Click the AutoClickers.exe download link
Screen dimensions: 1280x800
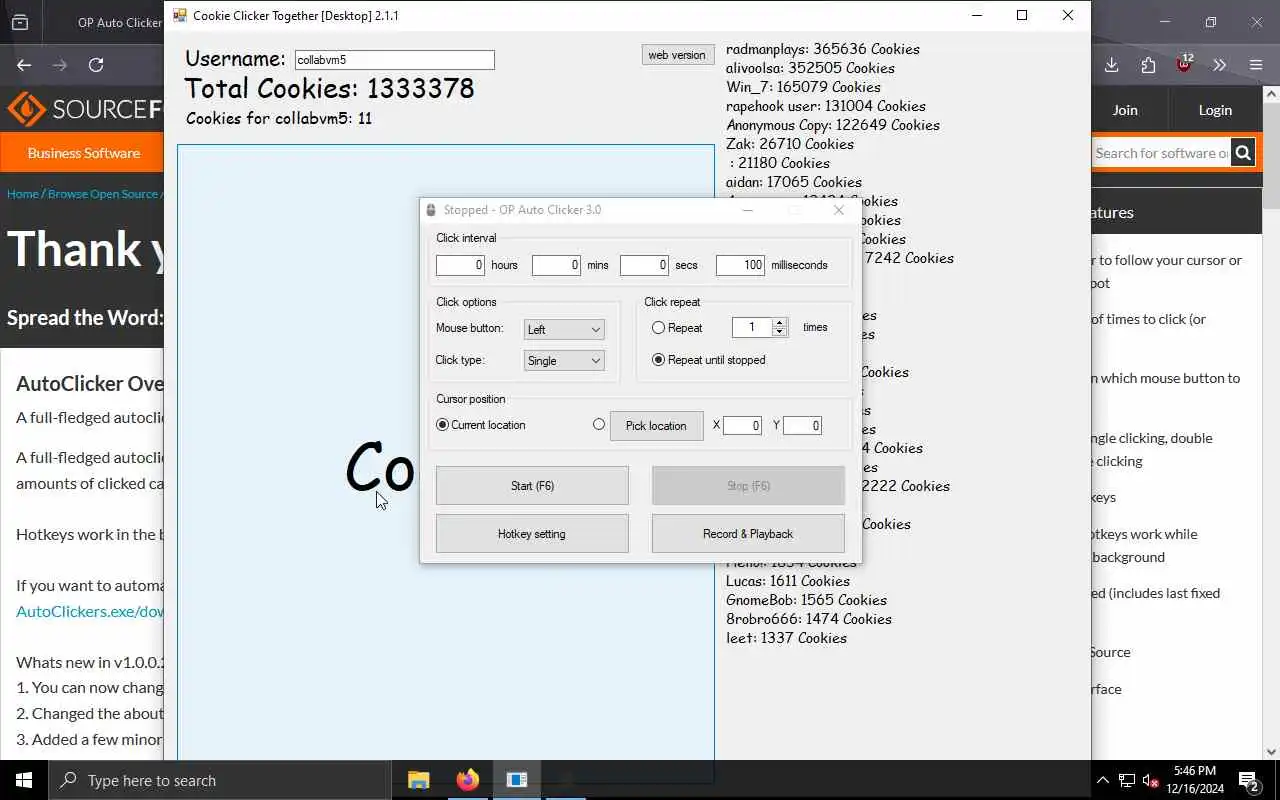[x=90, y=611]
